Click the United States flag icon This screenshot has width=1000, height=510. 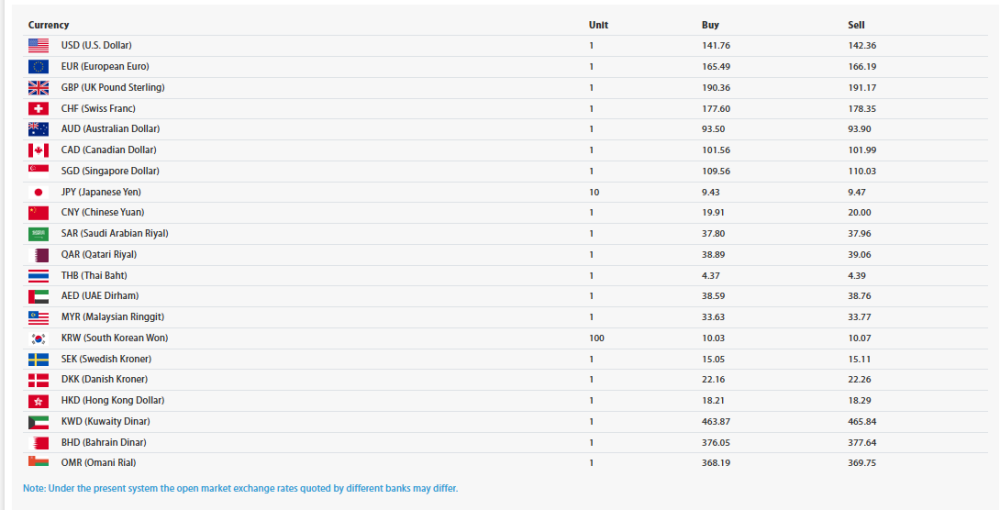38,45
